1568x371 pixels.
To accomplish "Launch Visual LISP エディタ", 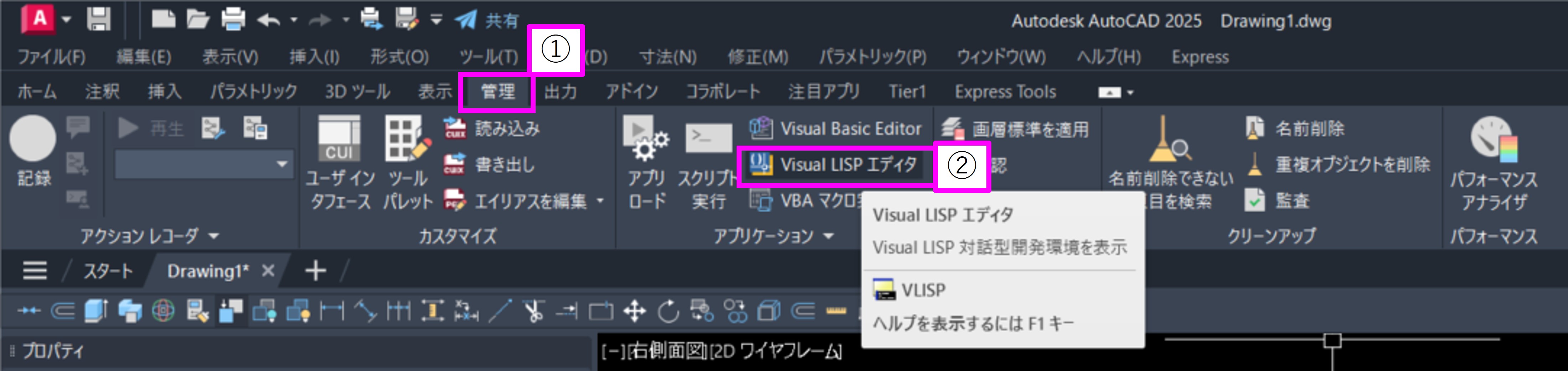I will (833, 164).
